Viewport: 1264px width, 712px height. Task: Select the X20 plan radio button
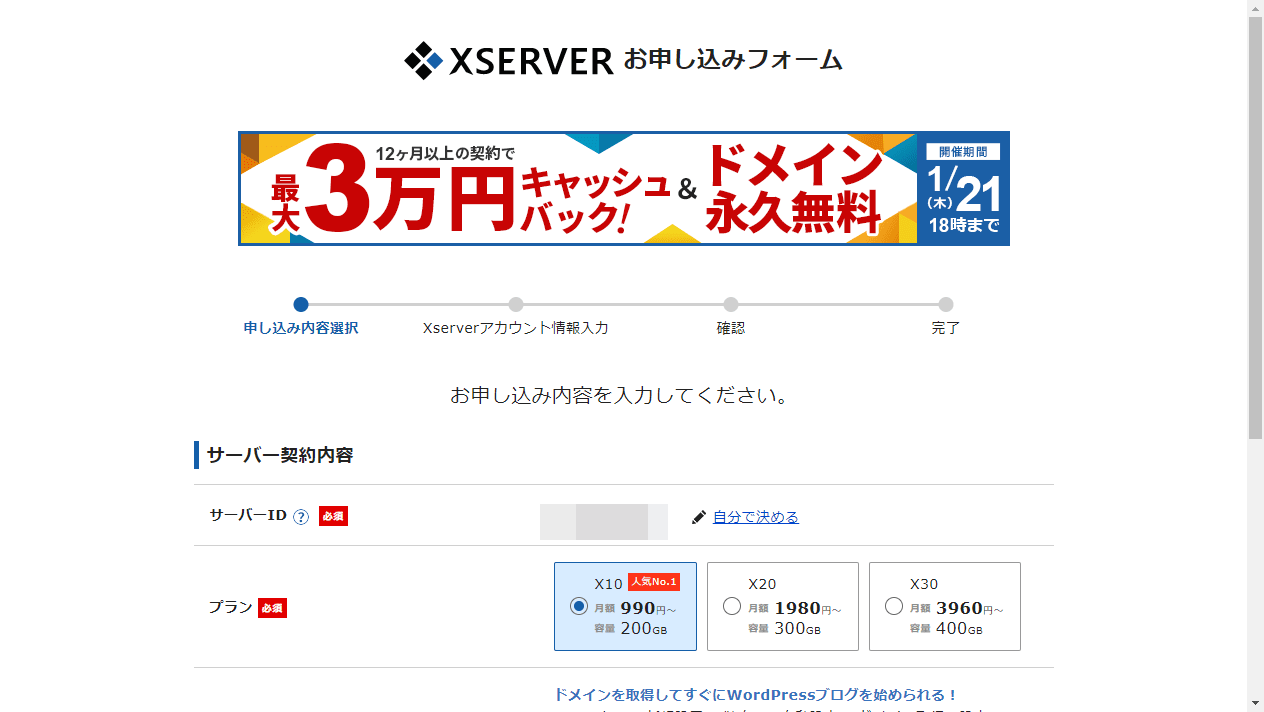pos(731,606)
